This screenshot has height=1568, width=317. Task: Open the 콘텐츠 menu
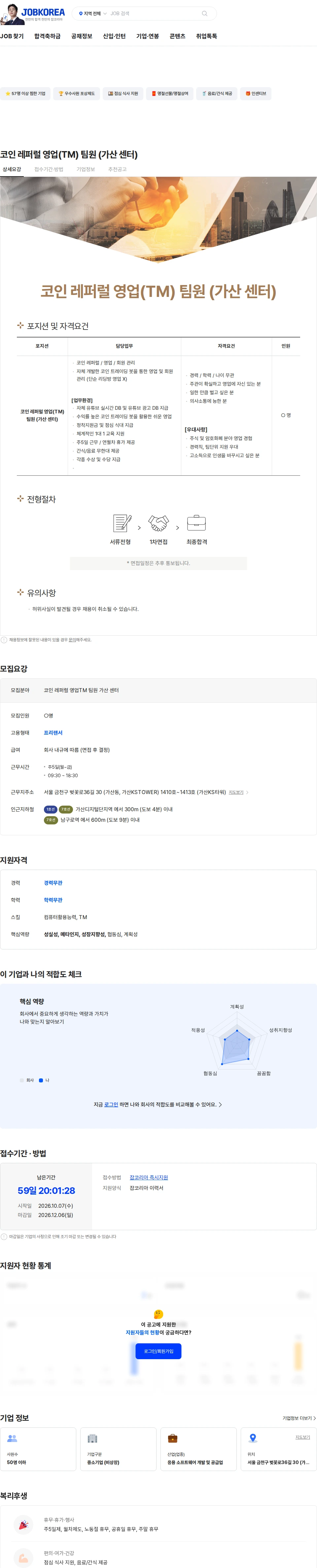[x=177, y=37]
